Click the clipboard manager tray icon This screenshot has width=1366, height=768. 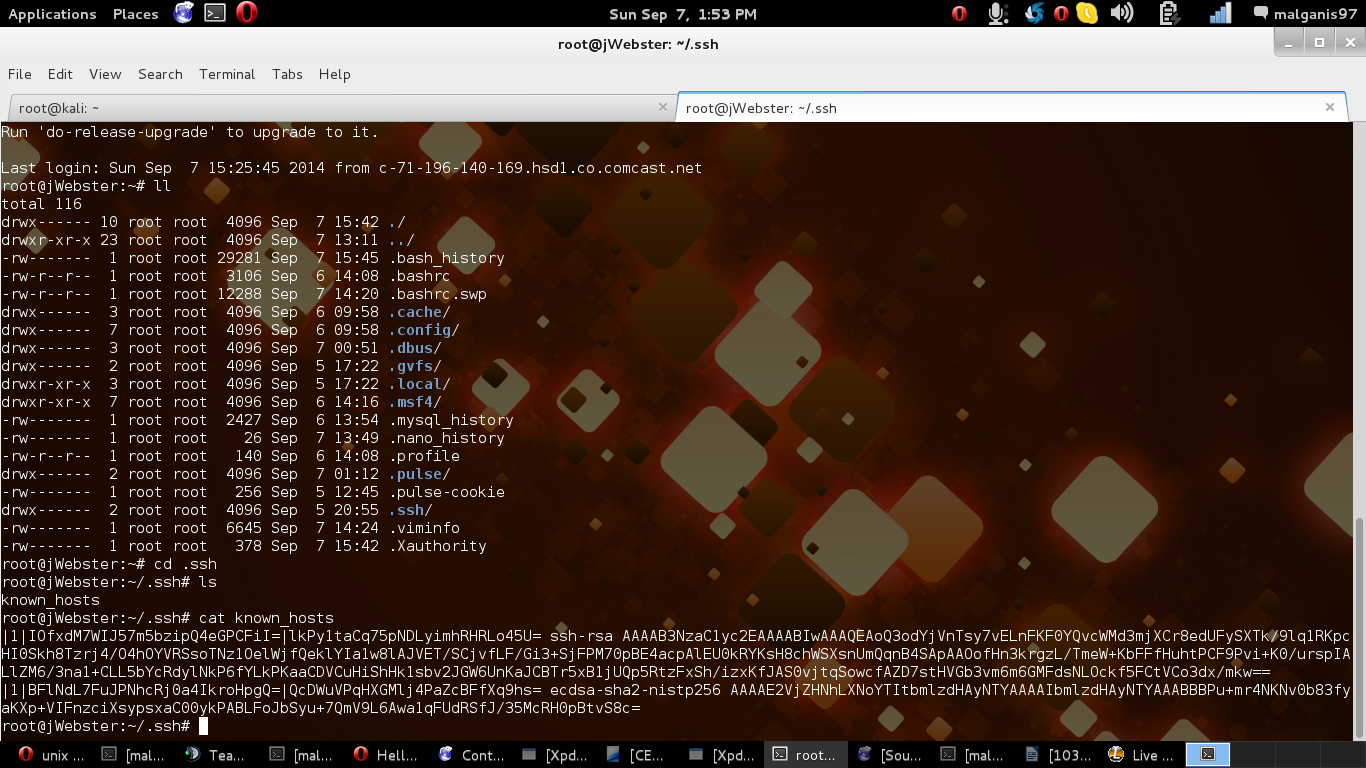click(1168, 13)
